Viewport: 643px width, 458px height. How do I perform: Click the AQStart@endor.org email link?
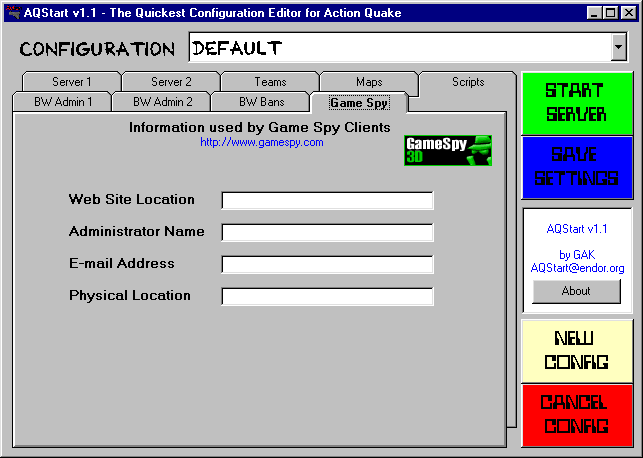click(577, 268)
